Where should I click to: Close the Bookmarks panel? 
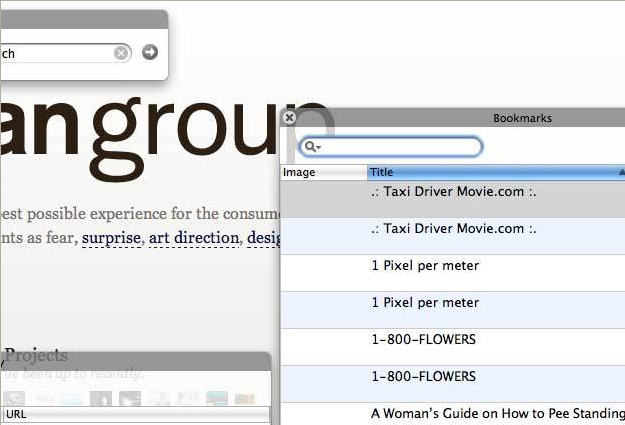coord(289,117)
